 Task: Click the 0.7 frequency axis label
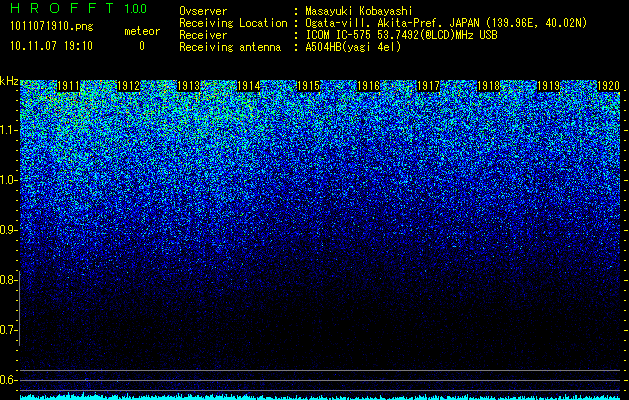[8, 330]
